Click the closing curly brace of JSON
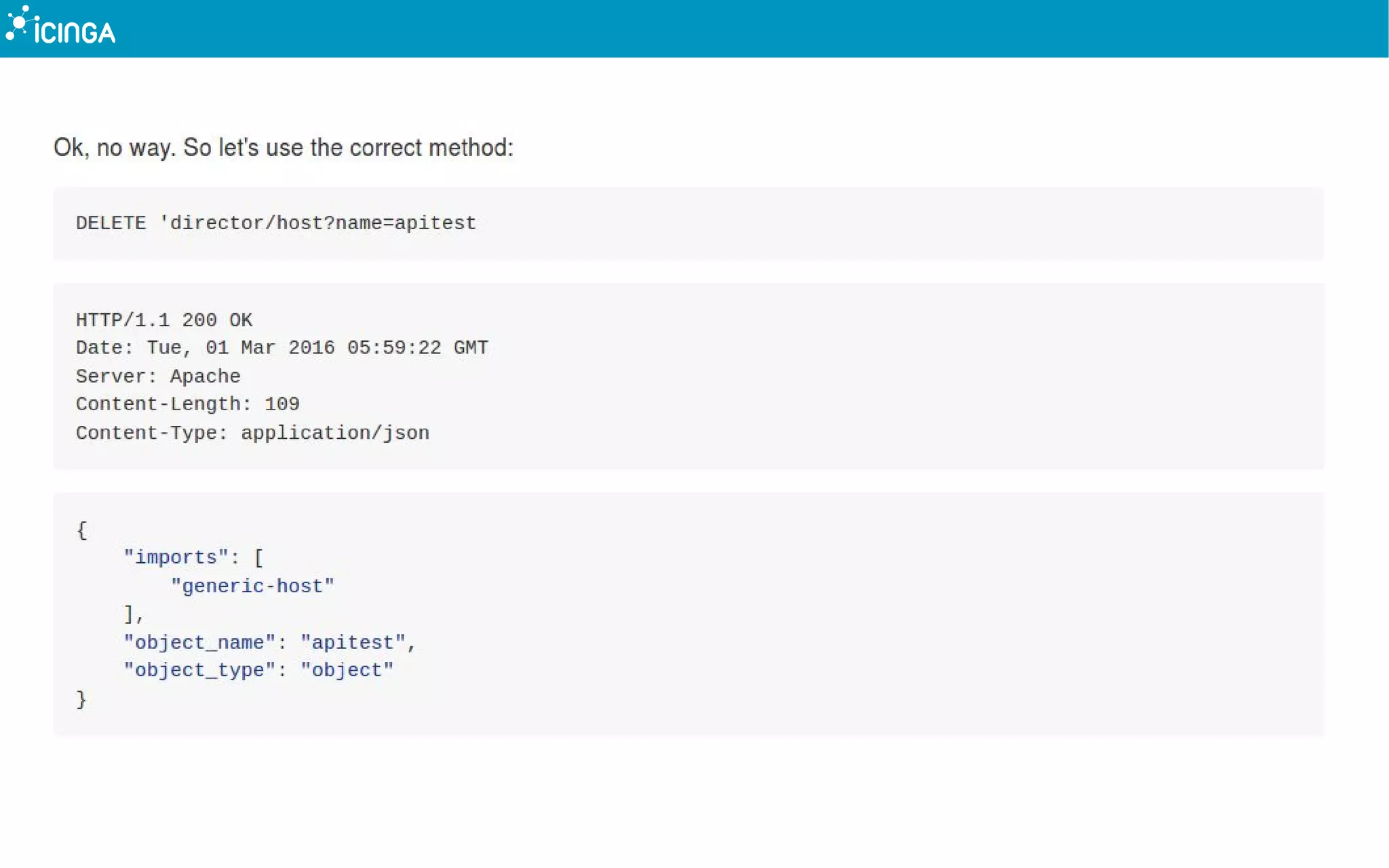1389x868 pixels. [81, 698]
